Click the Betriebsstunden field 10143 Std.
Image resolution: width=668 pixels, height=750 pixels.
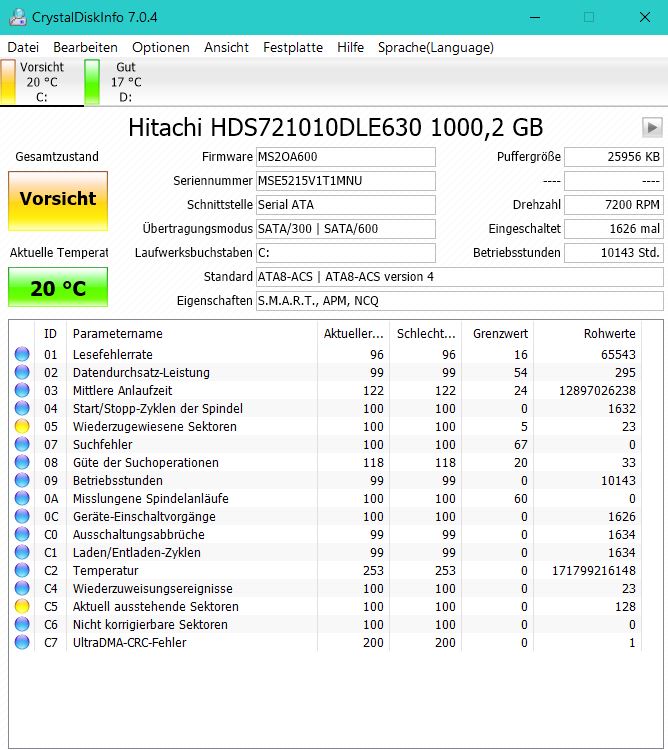613,253
